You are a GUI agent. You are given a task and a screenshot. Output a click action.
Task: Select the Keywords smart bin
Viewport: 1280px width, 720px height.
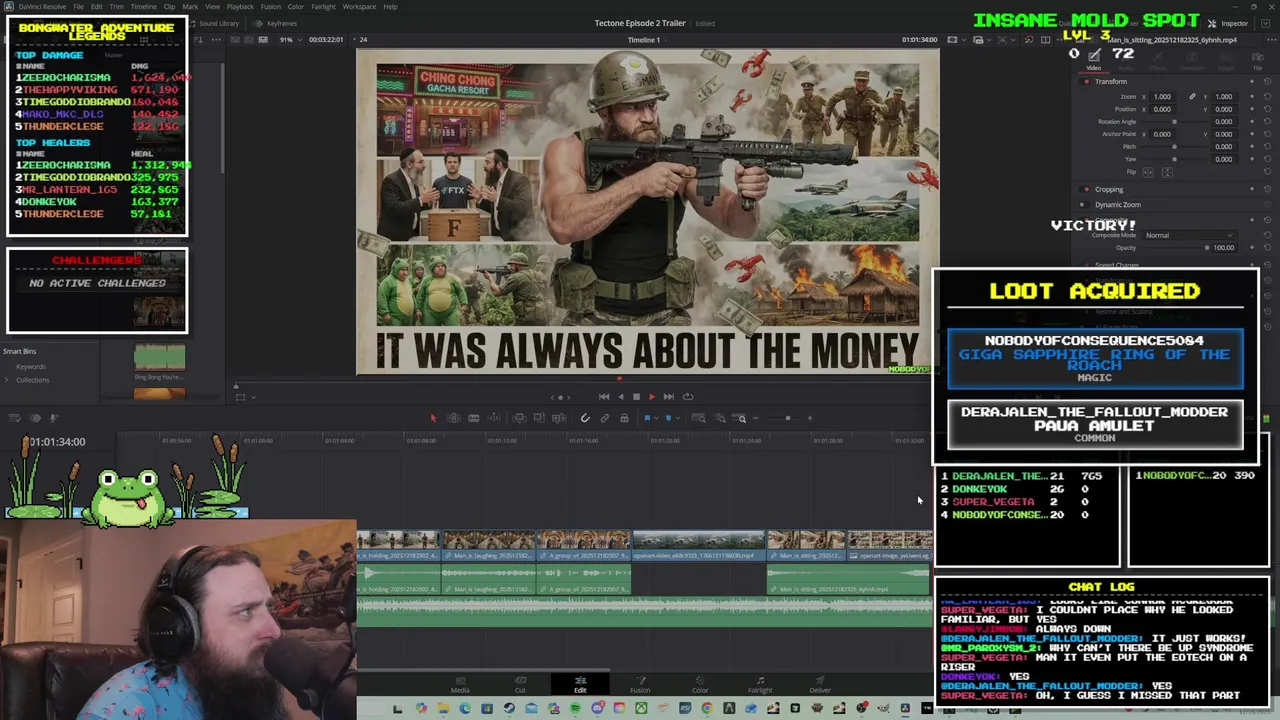[x=30, y=367]
